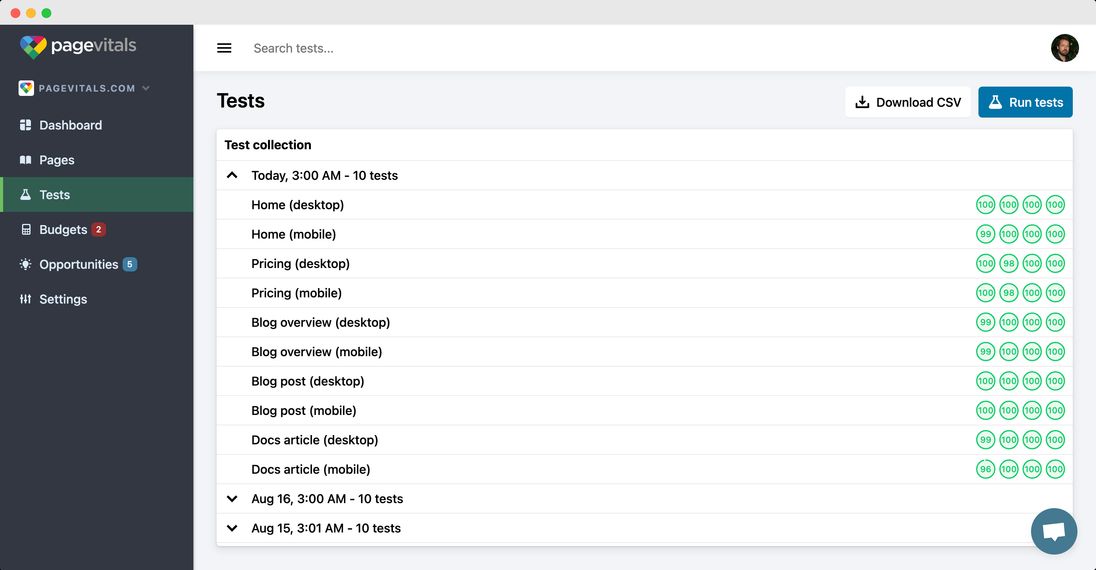Click the PageVitals logo
This screenshot has height=570, width=1096.
[78, 46]
